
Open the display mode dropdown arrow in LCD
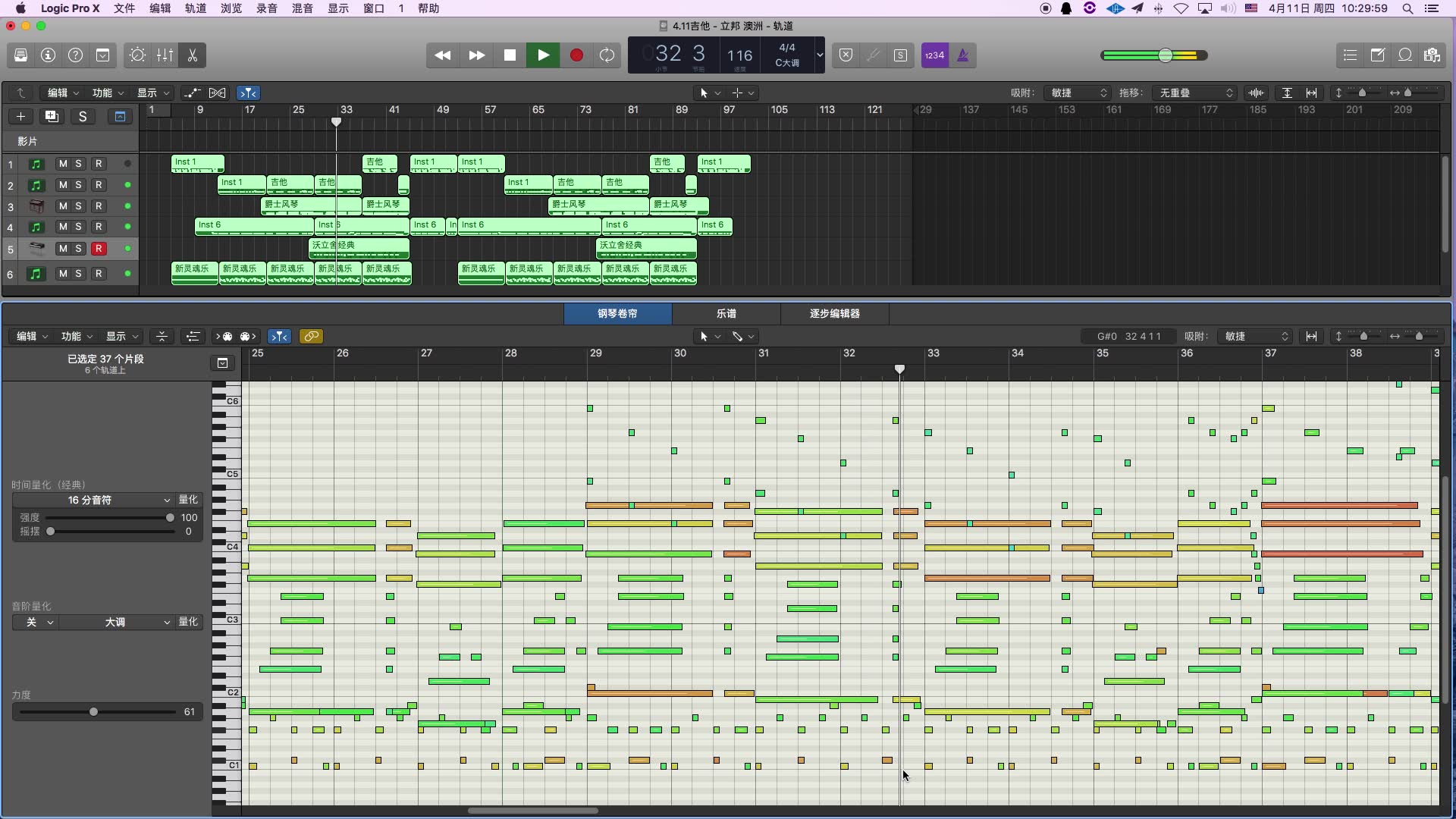(x=819, y=55)
